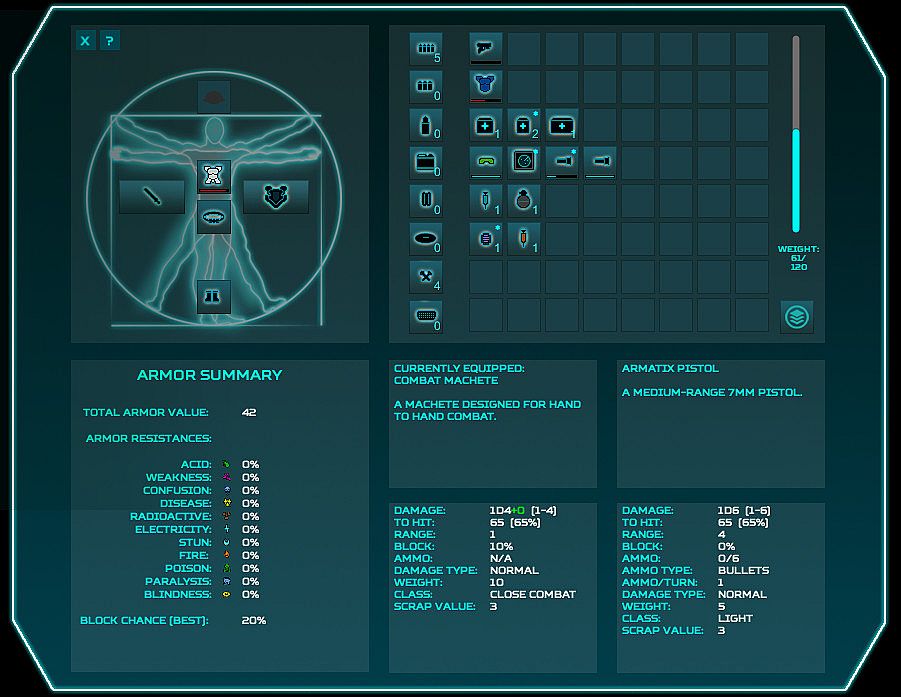Screen dimensions: 901x697
Task: Click the single cartridge ammo counter
Action: (x=426, y=125)
